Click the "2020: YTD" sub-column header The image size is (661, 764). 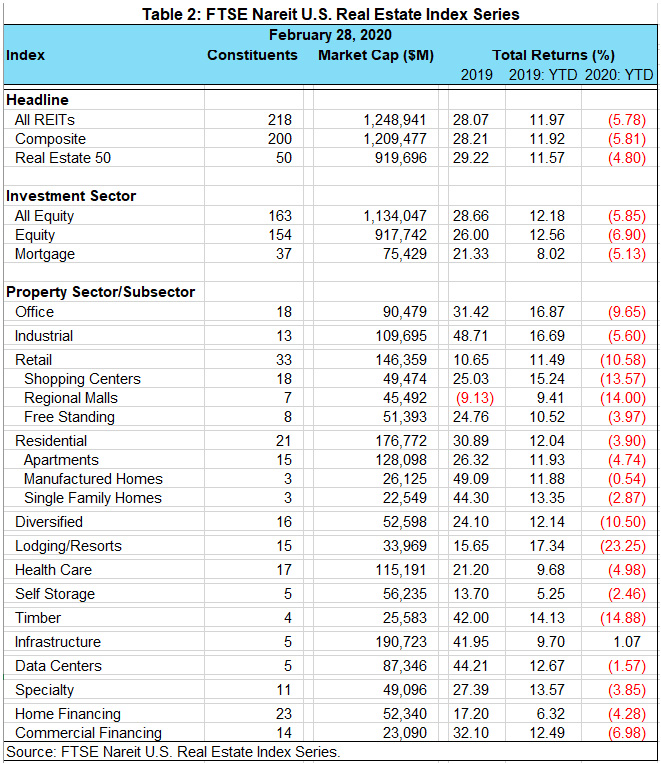pos(617,75)
